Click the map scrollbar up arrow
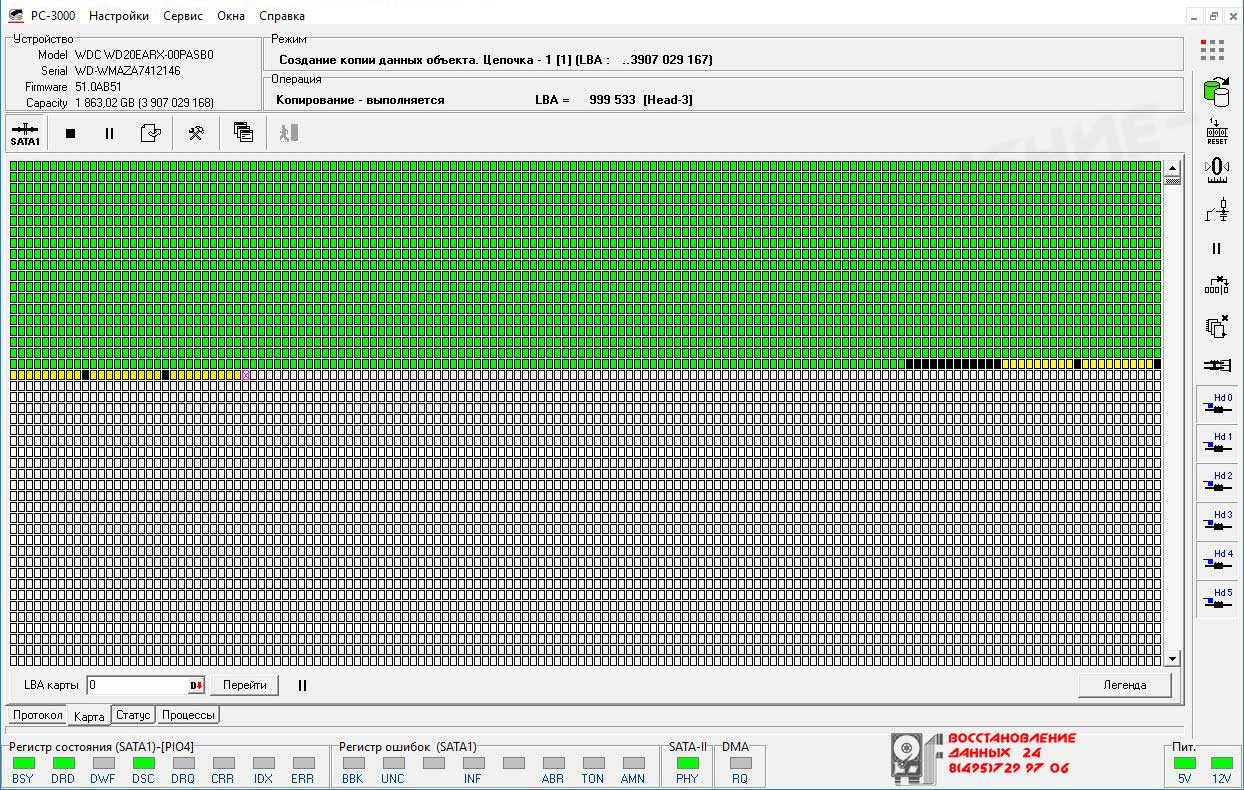This screenshot has height=790, width=1244. tap(1172, 167)
